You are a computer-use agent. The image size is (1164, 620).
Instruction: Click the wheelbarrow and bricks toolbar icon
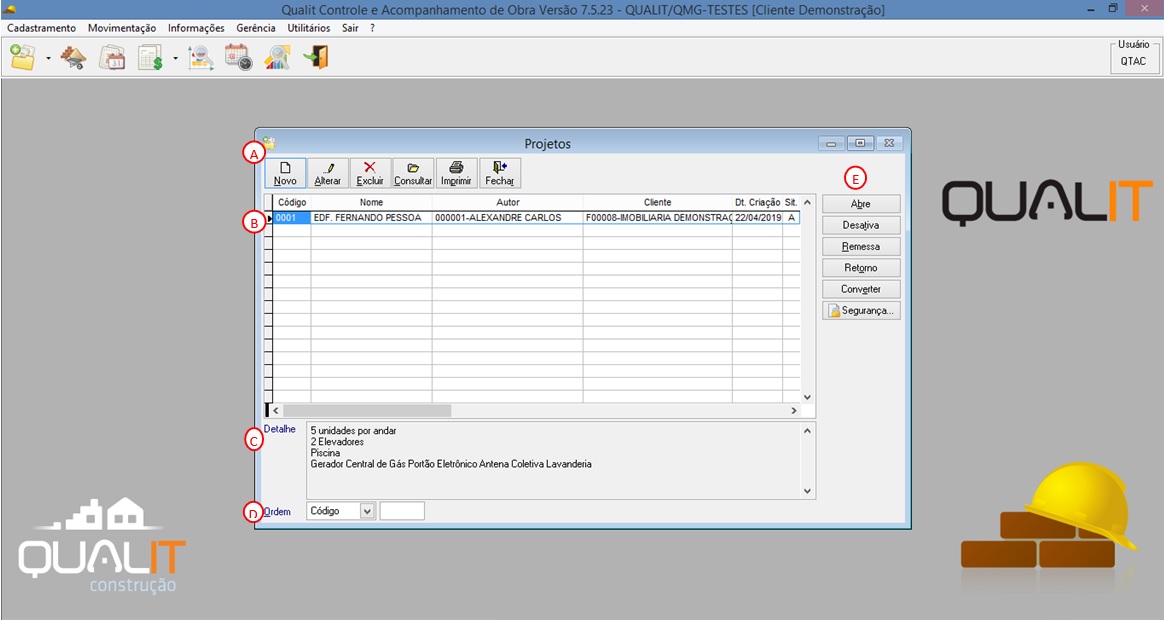point(73,57)
